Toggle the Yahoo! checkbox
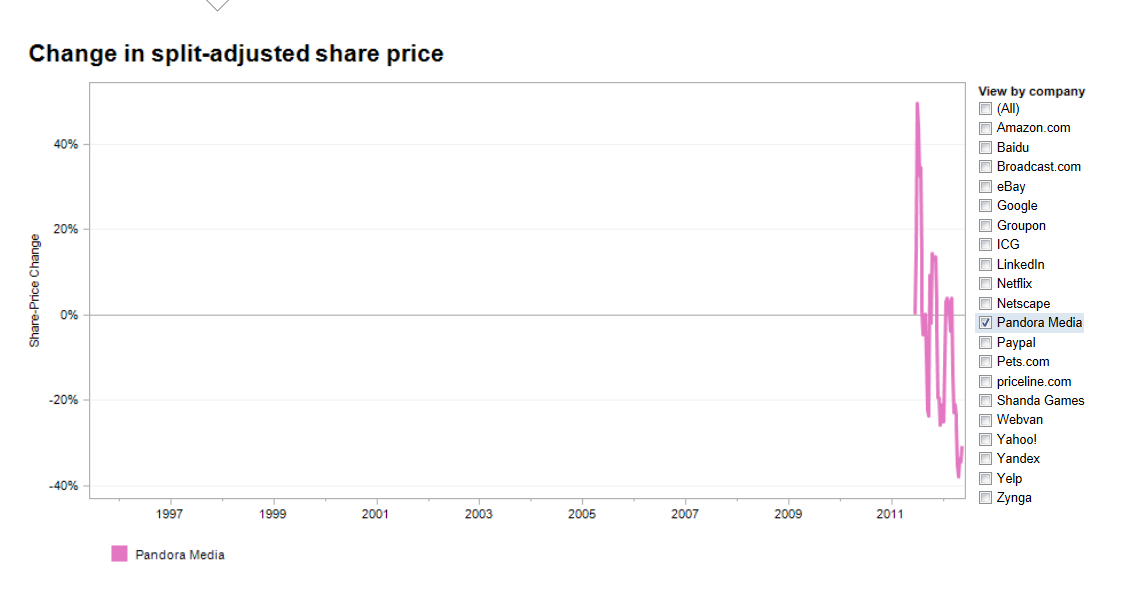 point(986,440)
